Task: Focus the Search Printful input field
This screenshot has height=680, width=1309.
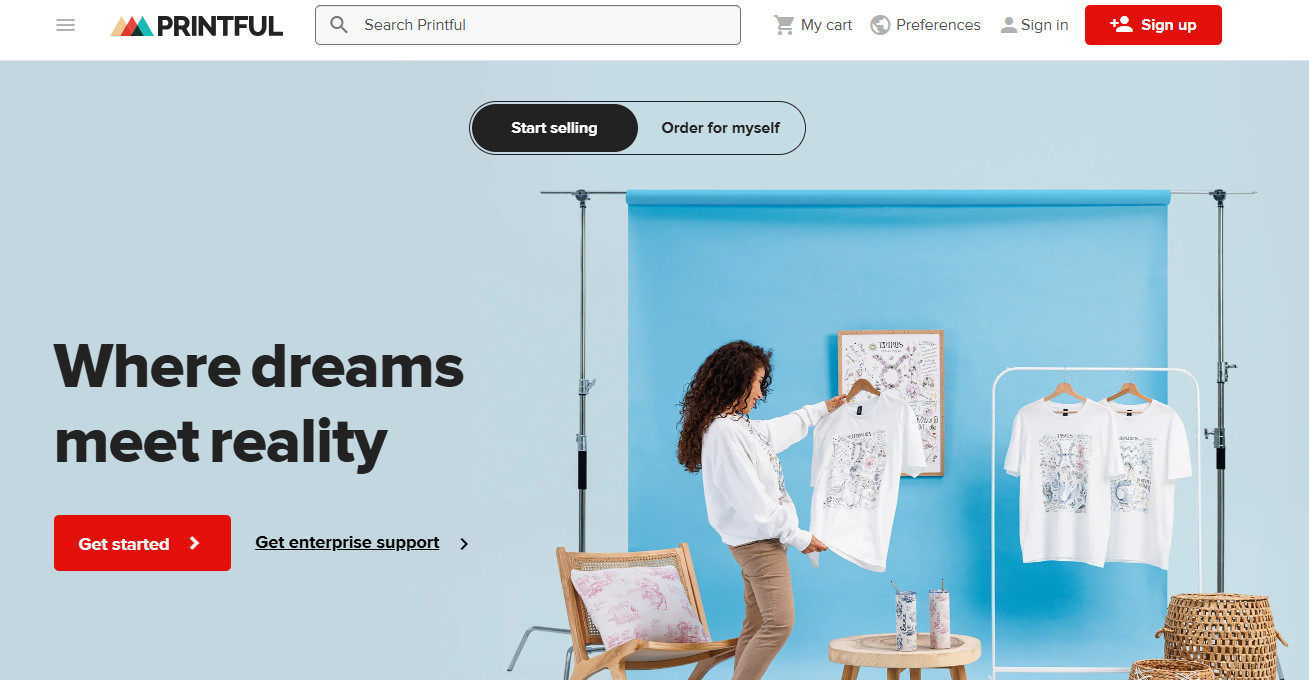Action: (528, 25)
